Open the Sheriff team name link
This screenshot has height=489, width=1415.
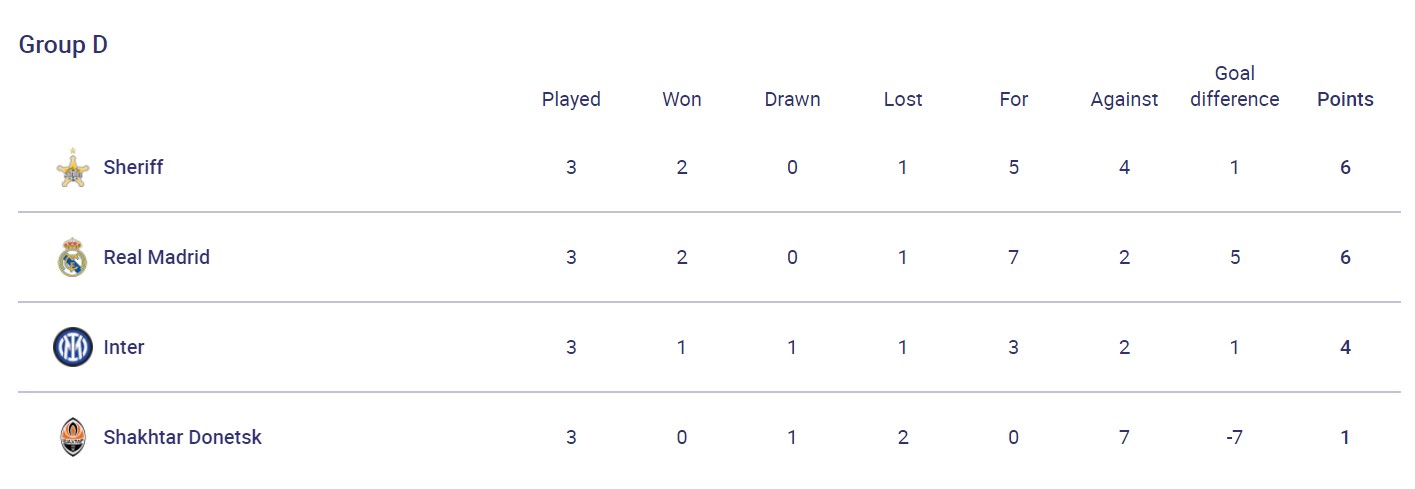click(x=133, y=168)
